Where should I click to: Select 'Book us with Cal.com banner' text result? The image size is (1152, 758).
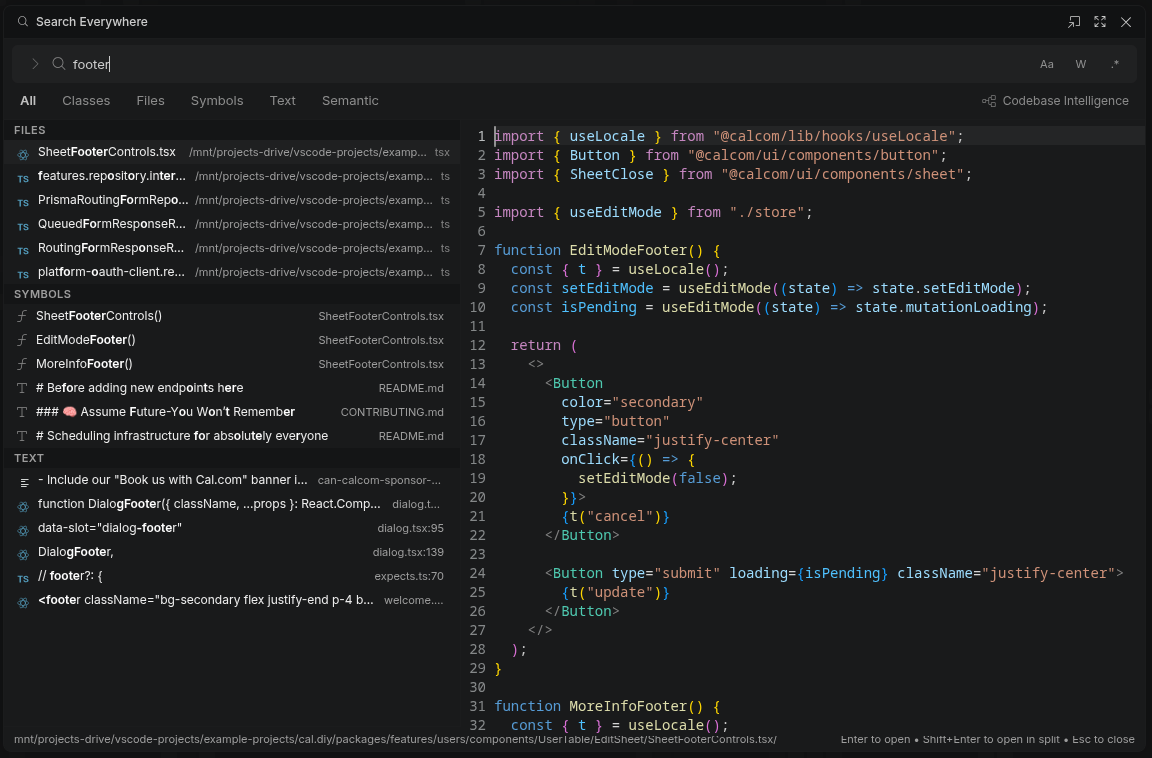(x=232, y=480)
